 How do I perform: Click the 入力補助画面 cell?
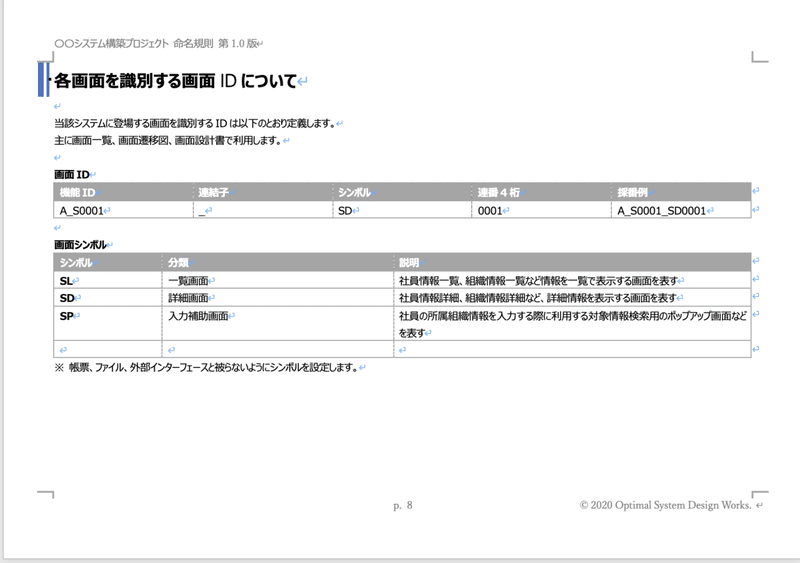[x=278, y=324]
